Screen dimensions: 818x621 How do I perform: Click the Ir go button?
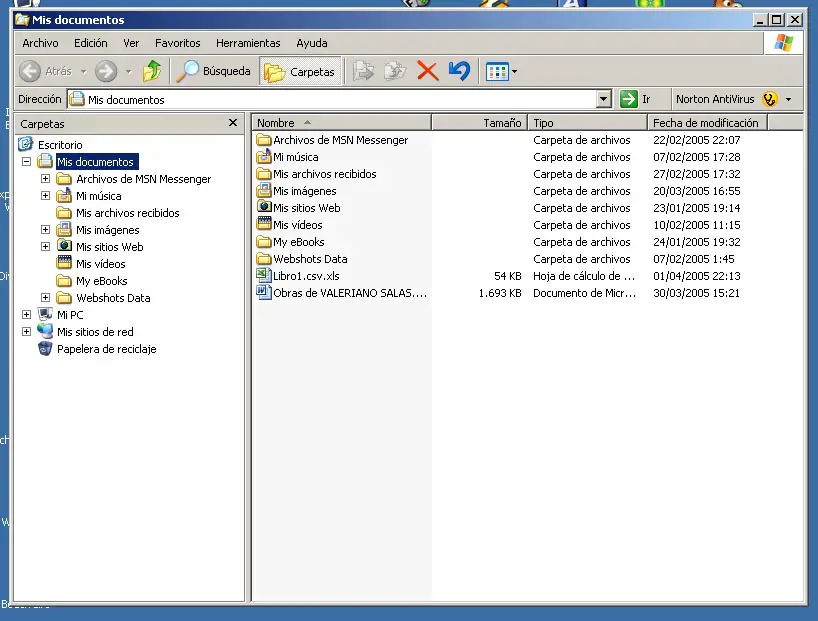(x=635, y=99)
